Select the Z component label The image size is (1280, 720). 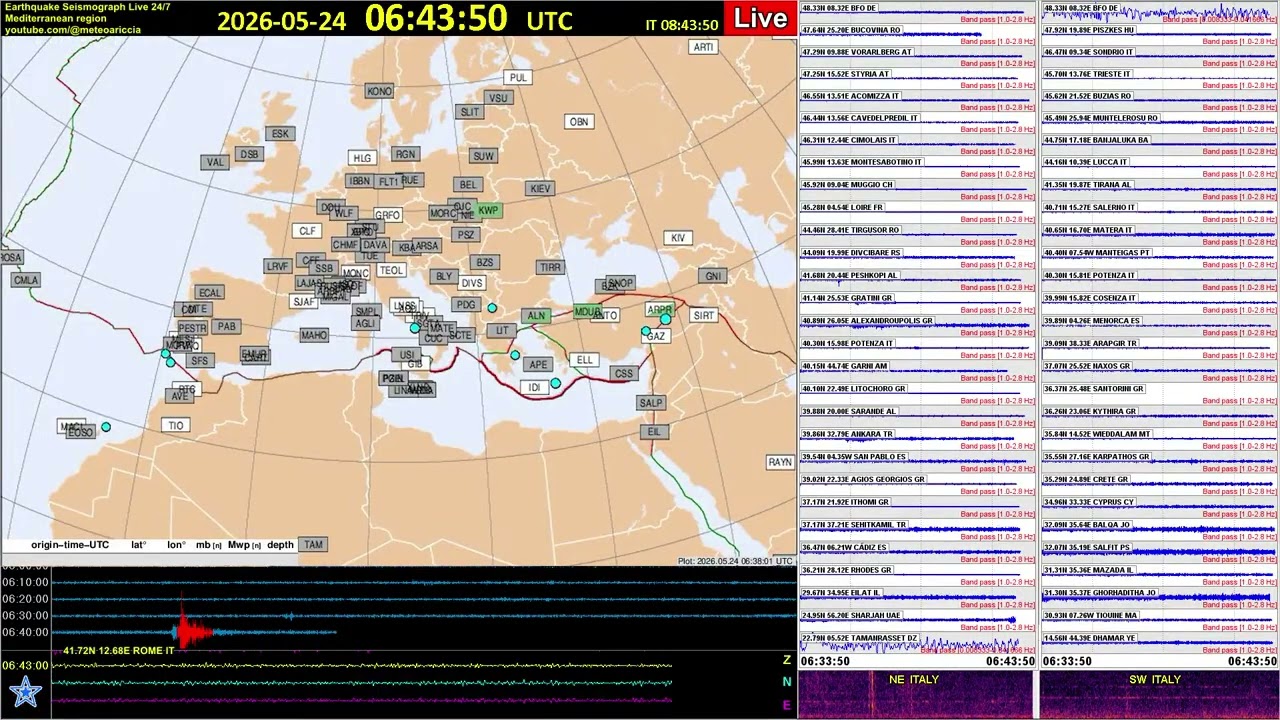coord(787,660)
